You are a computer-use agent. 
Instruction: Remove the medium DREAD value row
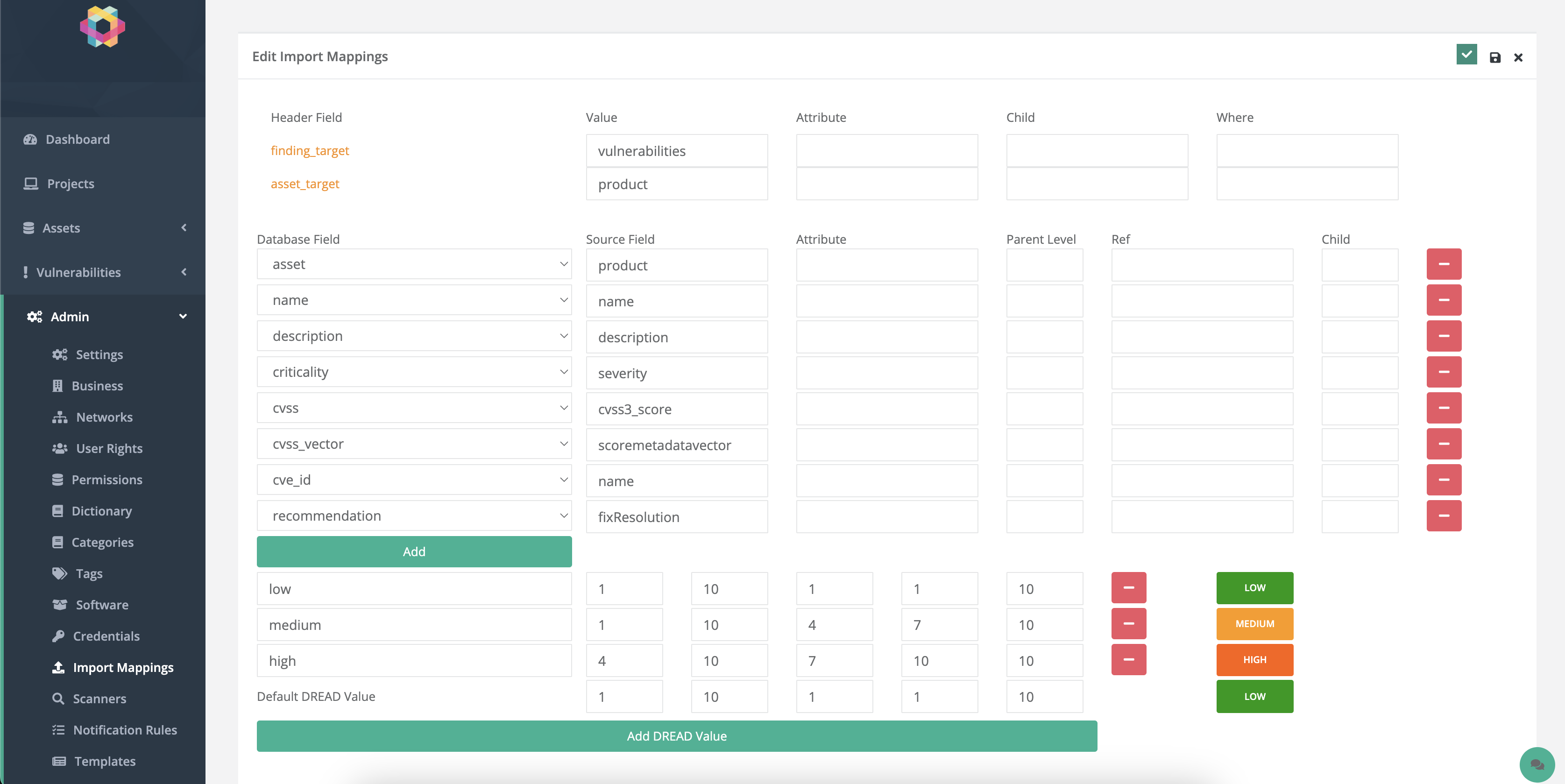pos(1128,624)
